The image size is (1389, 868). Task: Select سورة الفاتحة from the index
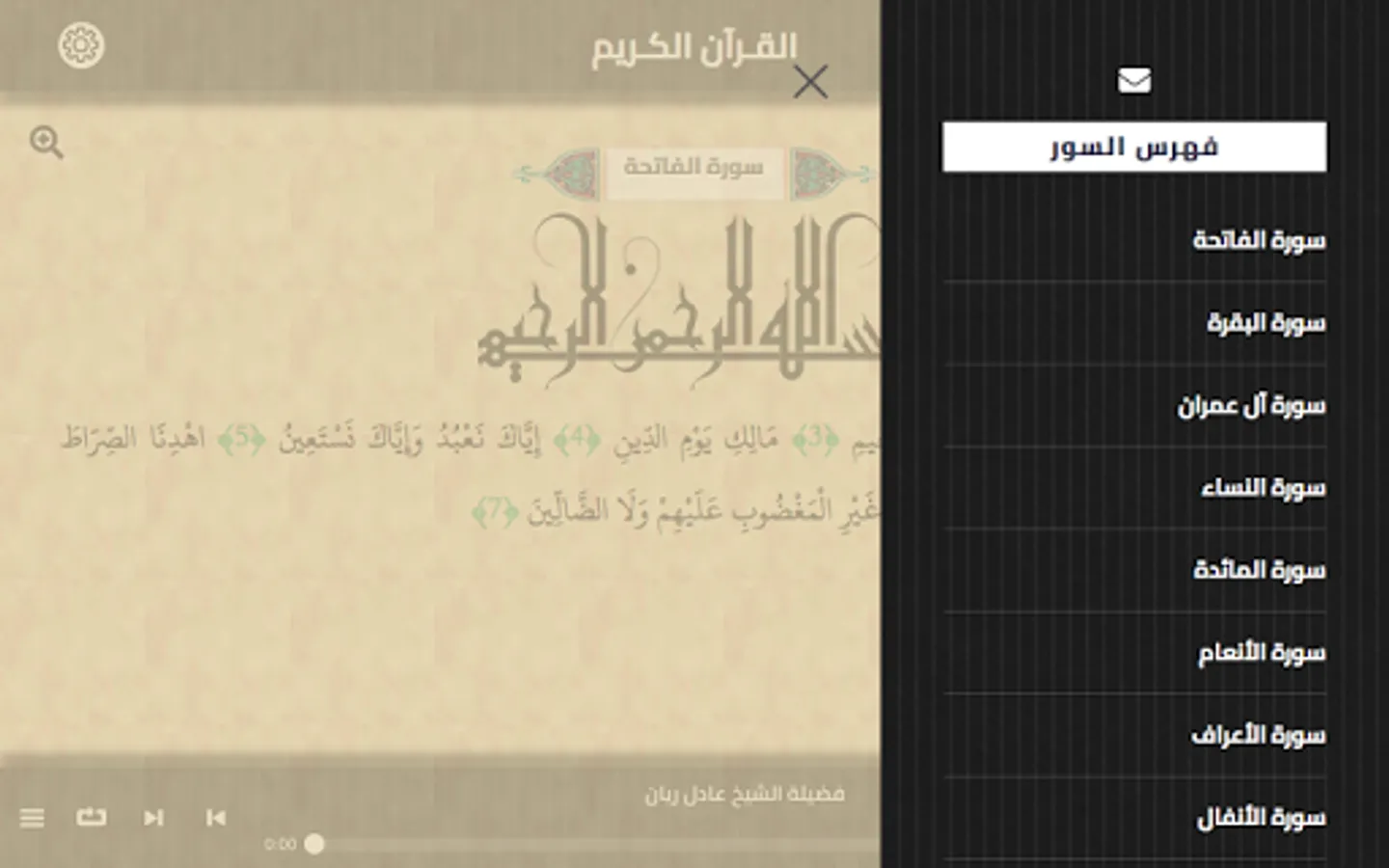tap(1259, 239)
